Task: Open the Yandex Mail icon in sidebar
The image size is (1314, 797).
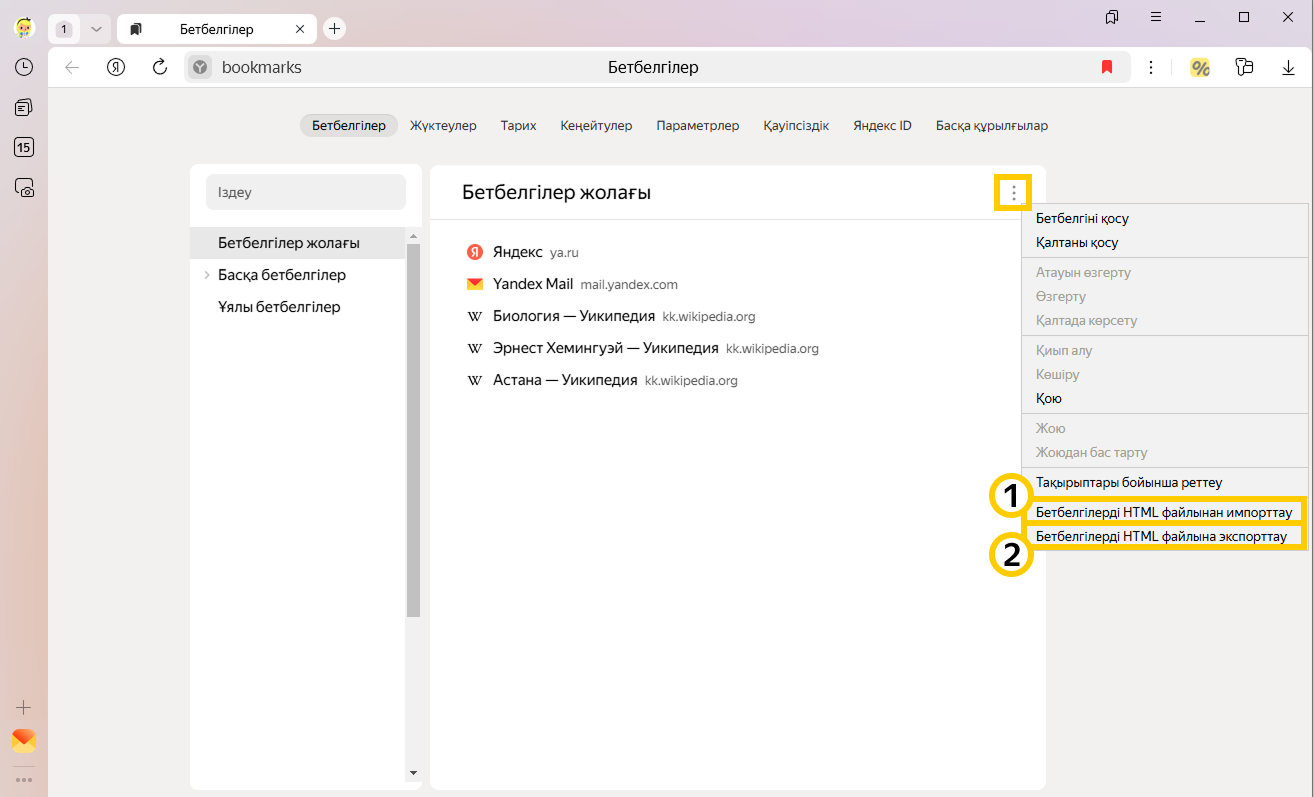Action: (24, 741)
